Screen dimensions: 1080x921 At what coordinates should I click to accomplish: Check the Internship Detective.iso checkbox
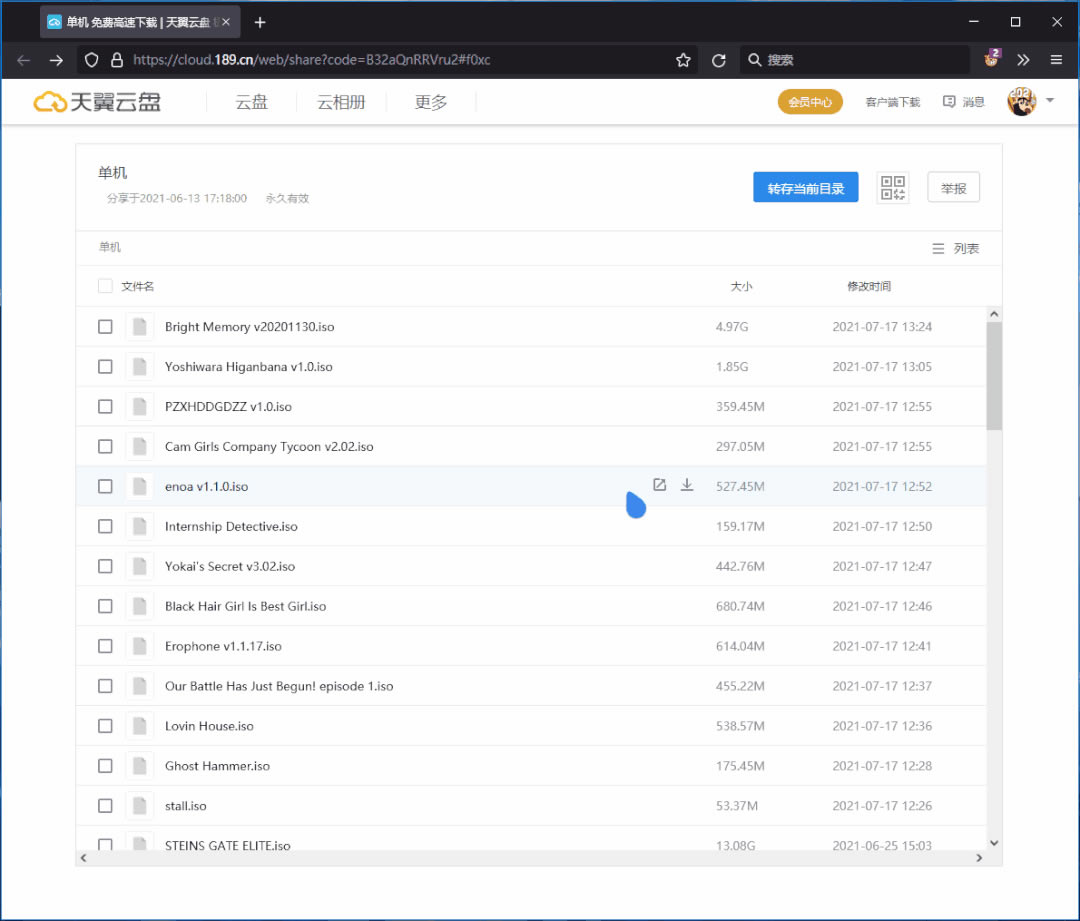[x=105, y=526]
